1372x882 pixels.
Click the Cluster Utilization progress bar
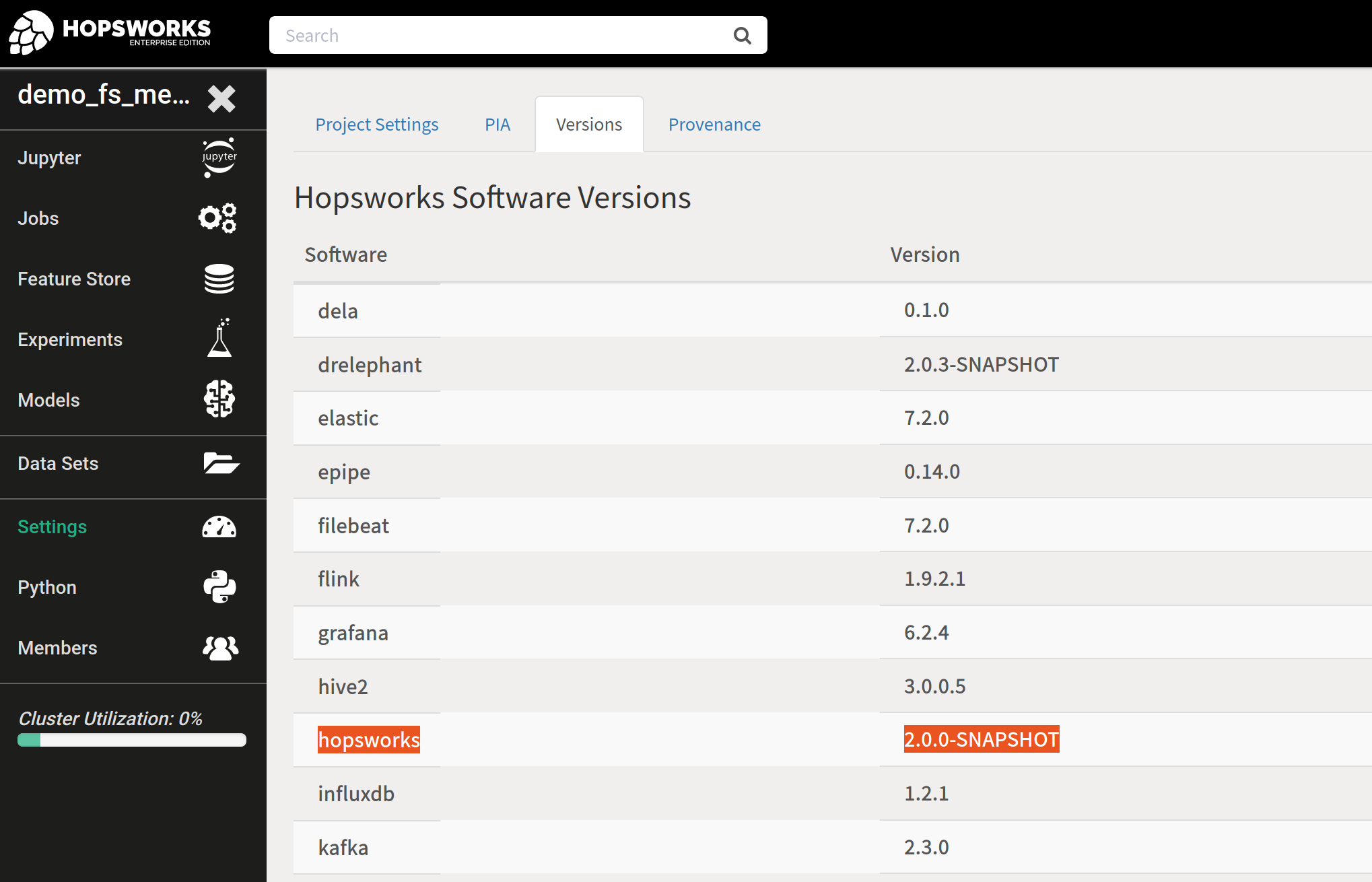[x=132, y=740]
